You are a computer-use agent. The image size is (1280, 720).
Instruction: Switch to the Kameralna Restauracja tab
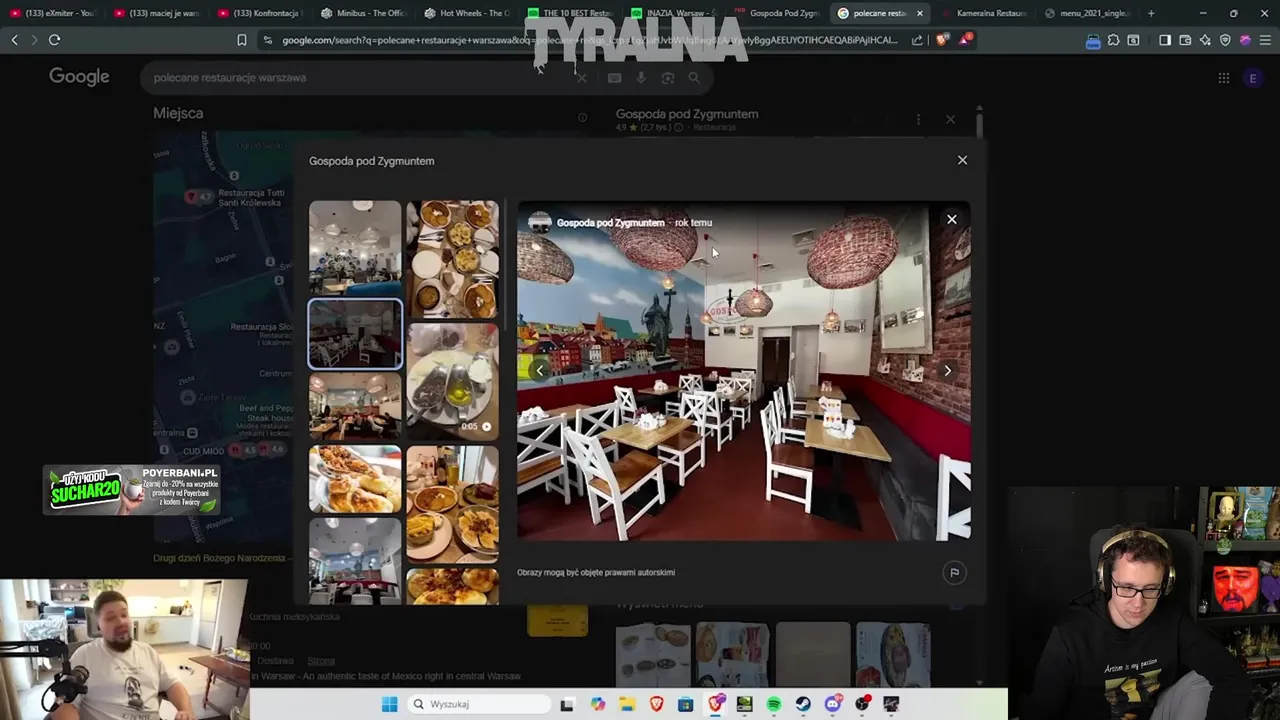(984, 13)
